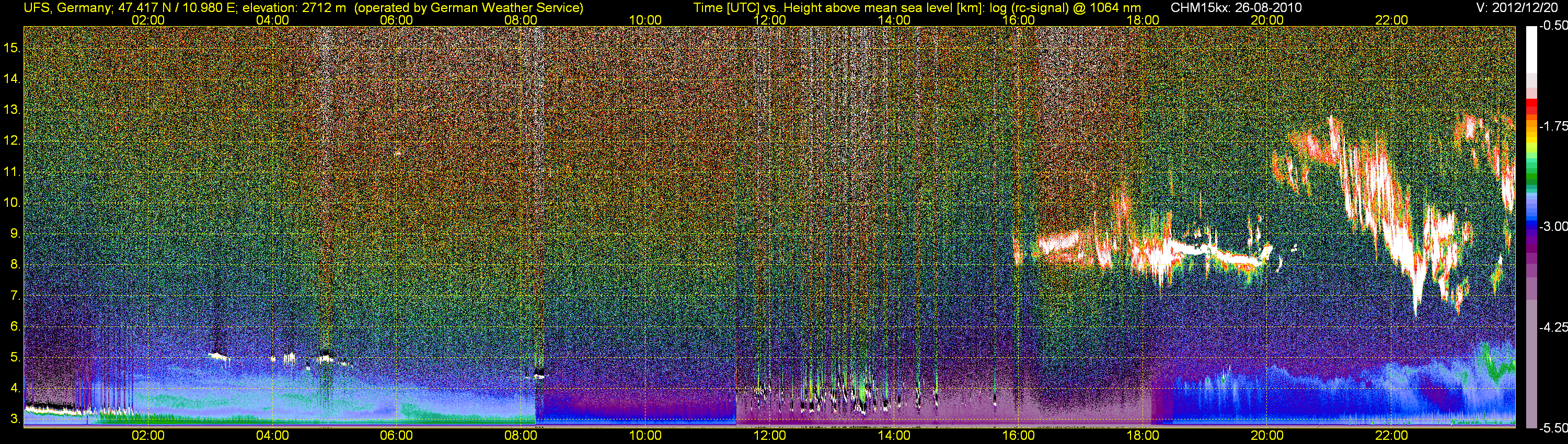
Task: Click 18:00 on the bottom time axis
Action: pos(1143,436)
